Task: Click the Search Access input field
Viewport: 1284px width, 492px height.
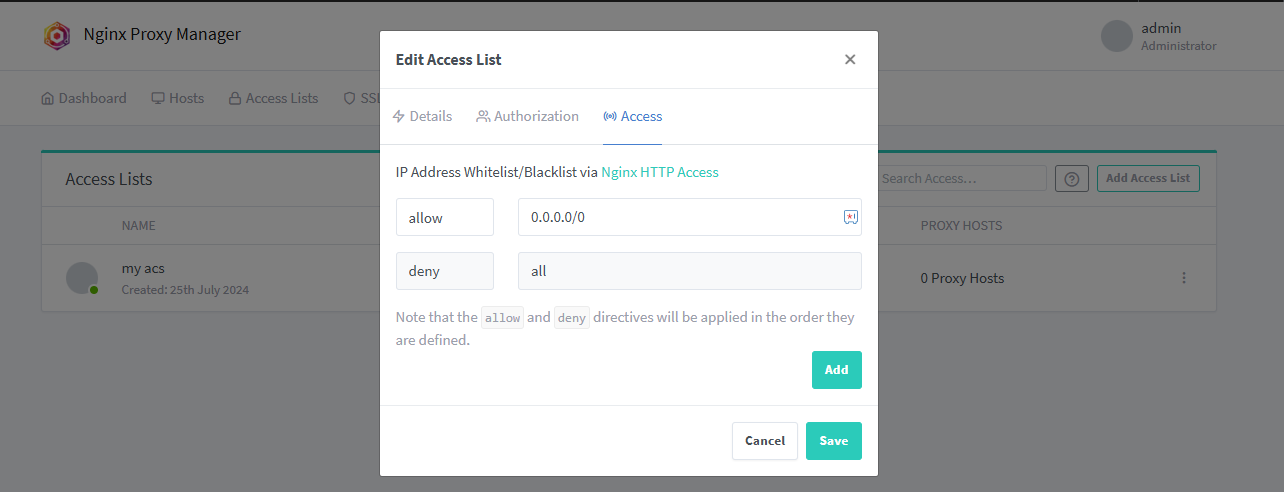Action: click(x=960, y=179)
